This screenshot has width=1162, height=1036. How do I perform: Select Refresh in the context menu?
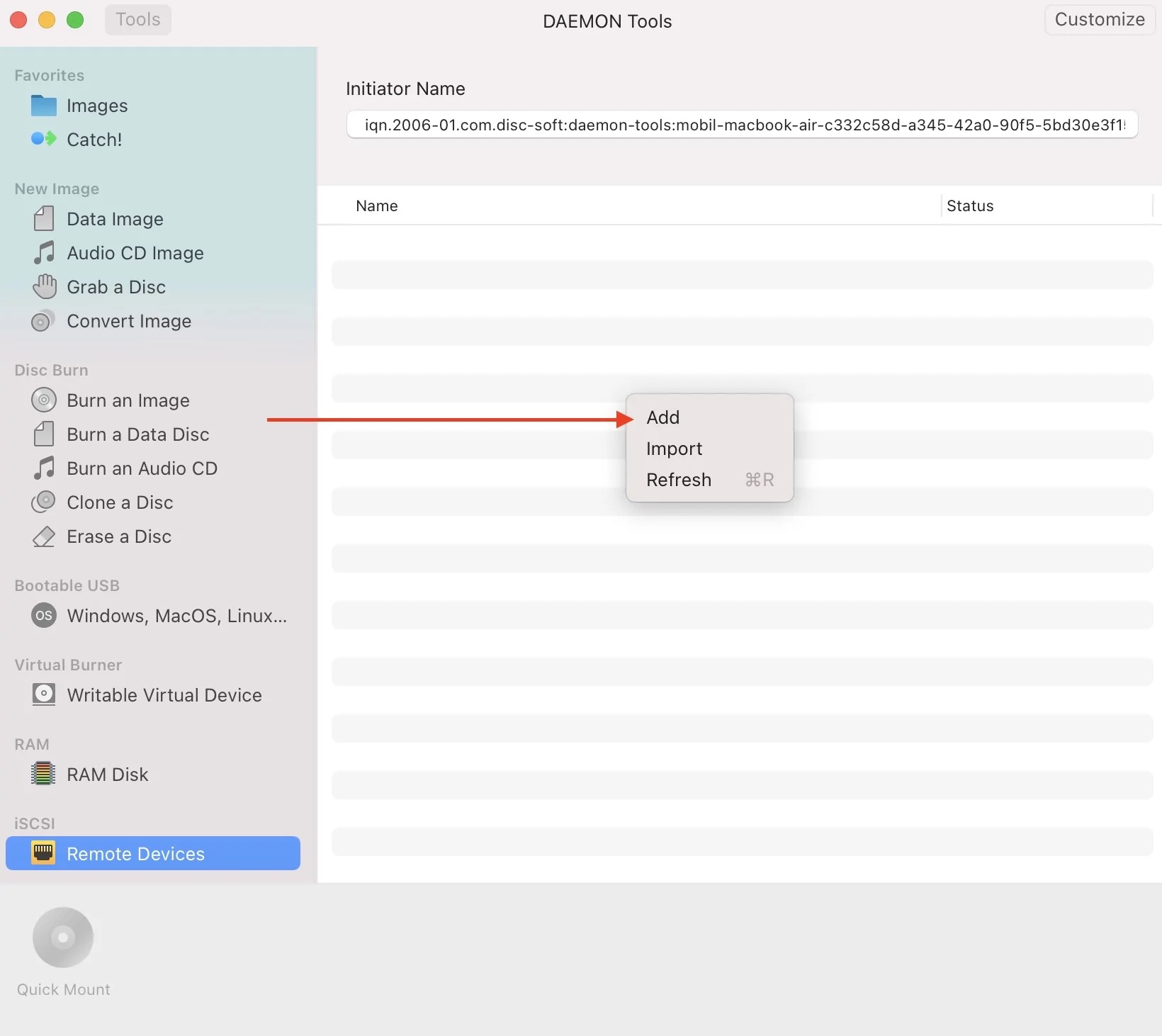(x=679, y=480)
